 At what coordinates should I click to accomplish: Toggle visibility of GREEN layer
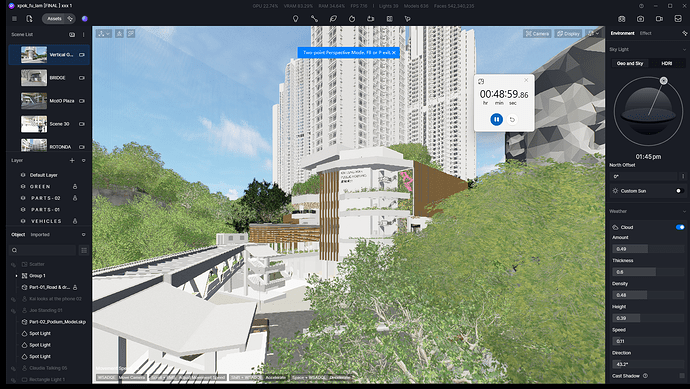point(23,187)
